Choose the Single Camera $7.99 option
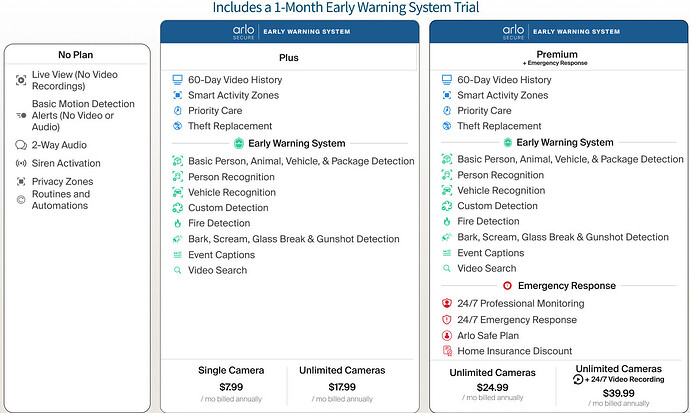The height and width of the screenshot is (413, 690). (231, 385)
